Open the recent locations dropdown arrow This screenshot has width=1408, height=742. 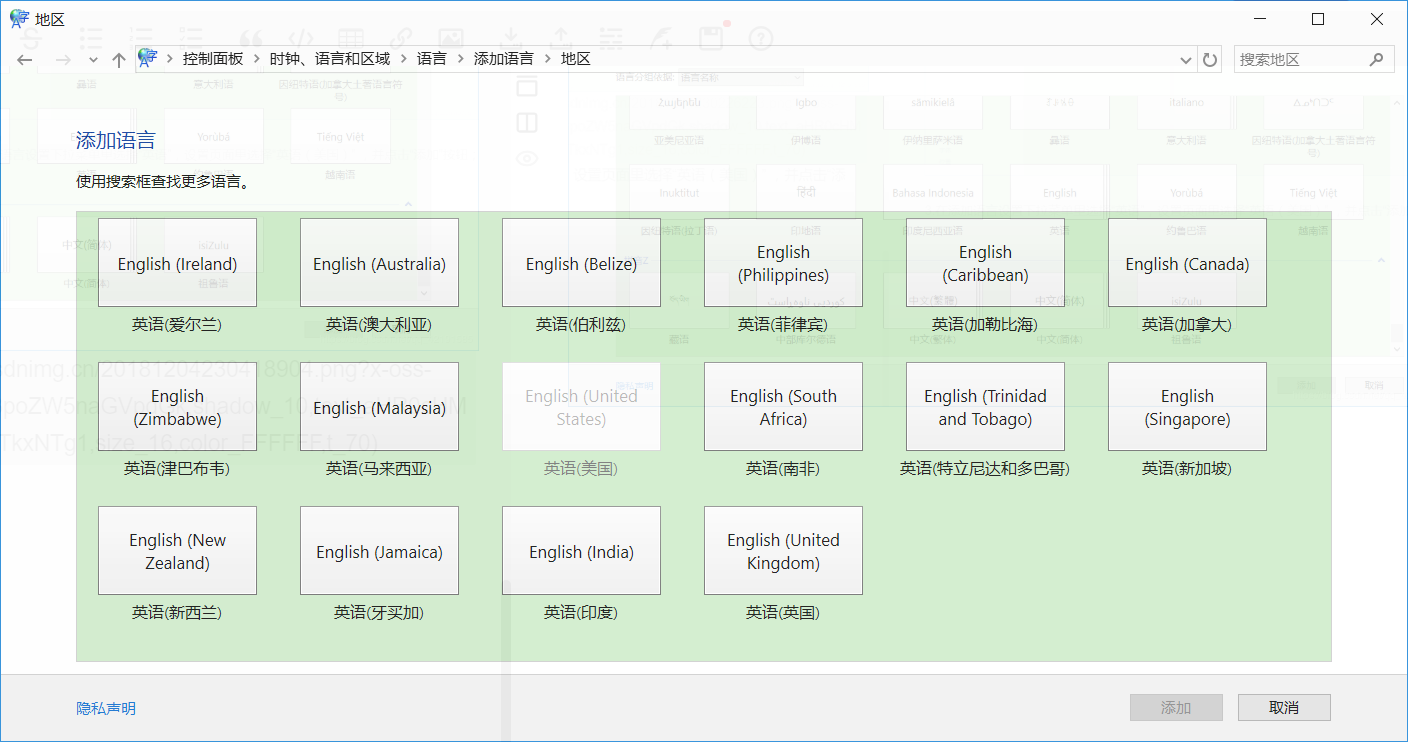[x=93, y=60]
